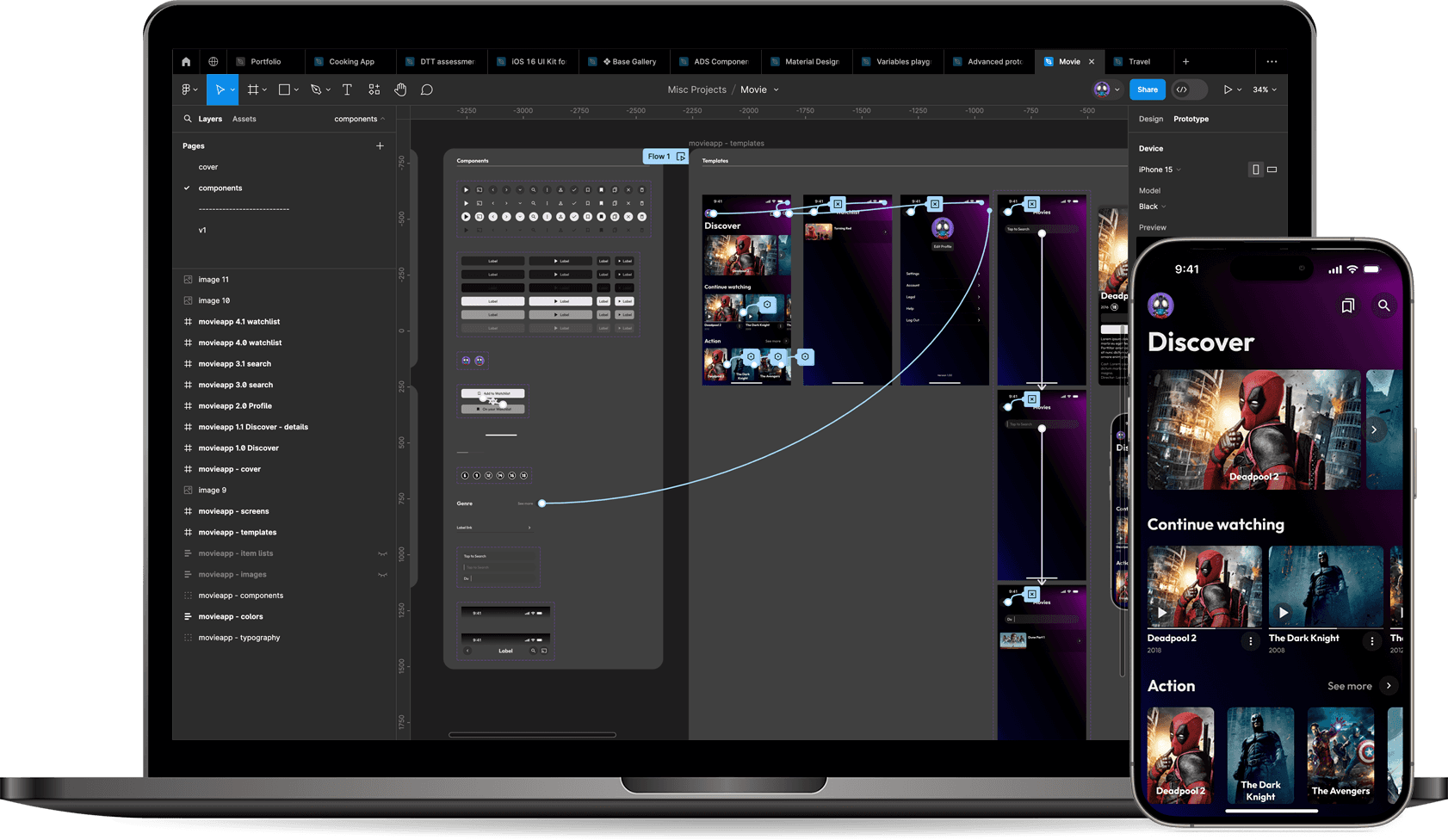
Task: Switch to the Portfolio file tab
Action: (x=266, y=62)
